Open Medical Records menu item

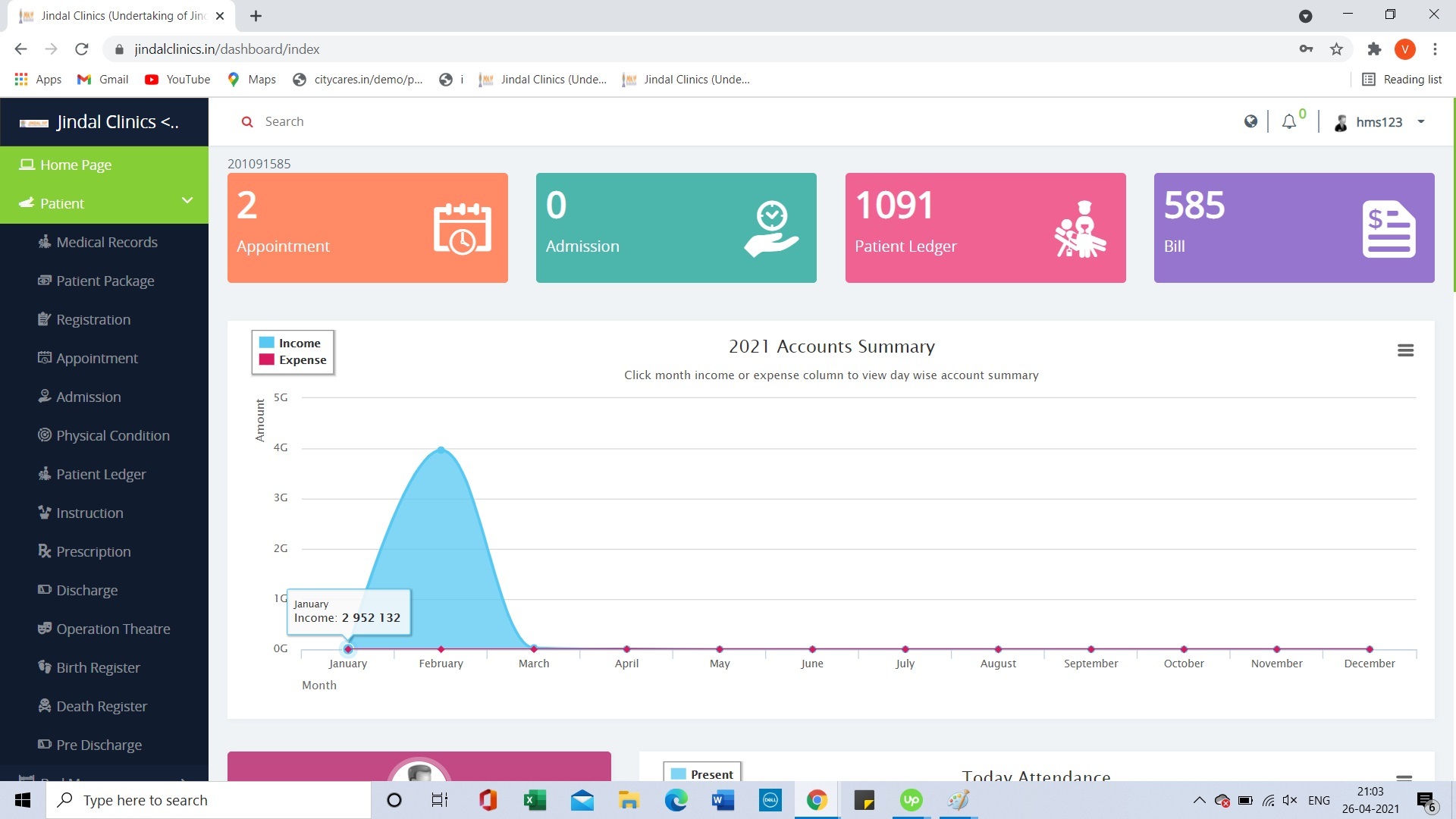point(106,242)
